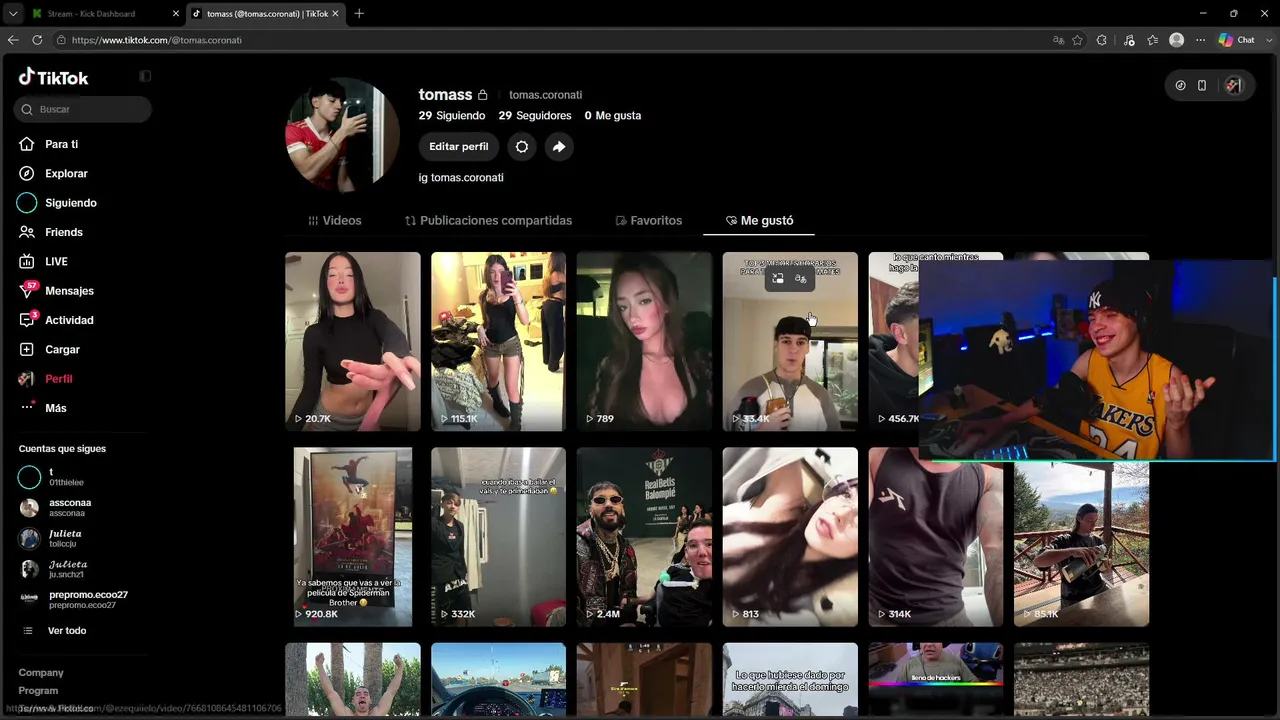This screenshot has width=1280, height=720.
Task: Open the liked video with 20.7K views
Action: (x=353, y=341)
